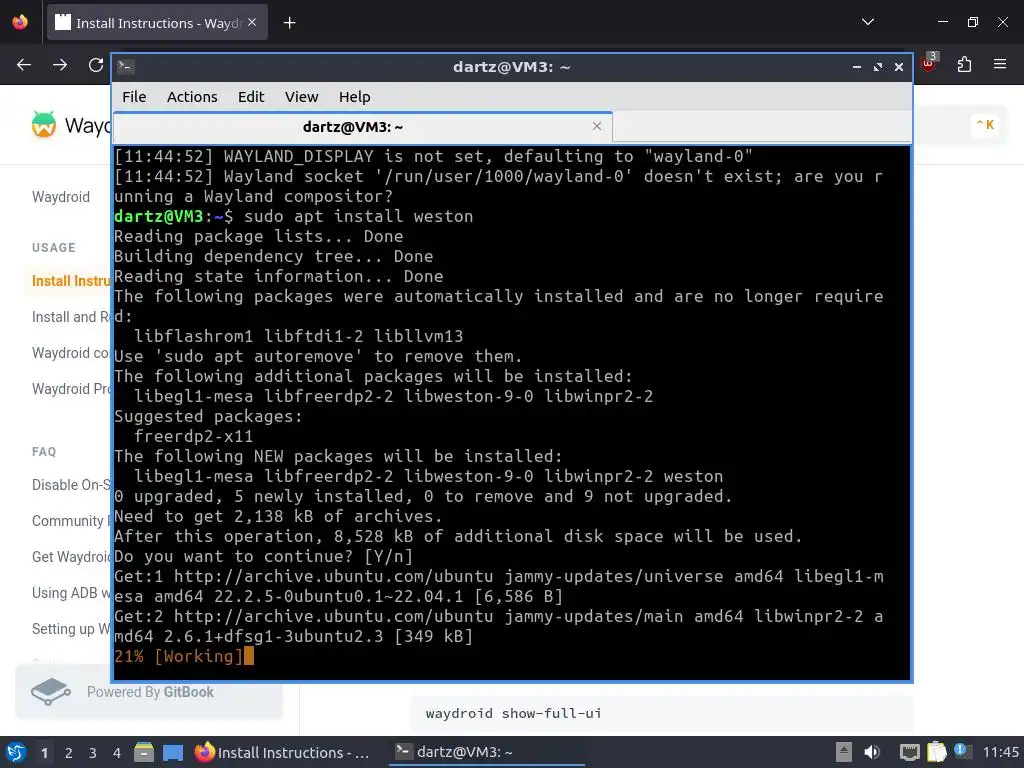Open the terminal View menu

(x=301, y=97)
